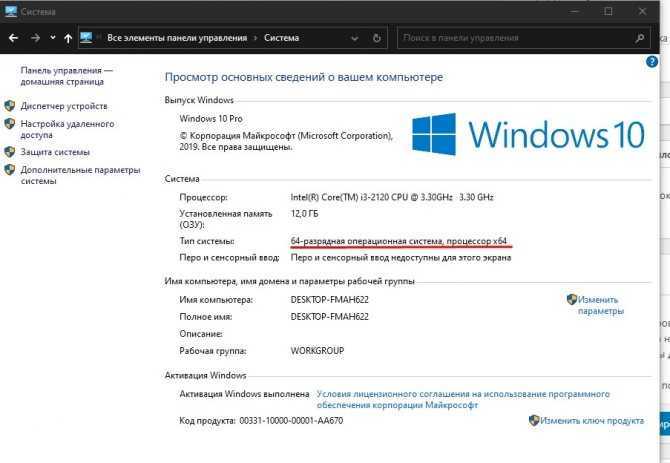
Task: Select the 'Система' breadcrumb in address bar
Action: coord(281,38)
